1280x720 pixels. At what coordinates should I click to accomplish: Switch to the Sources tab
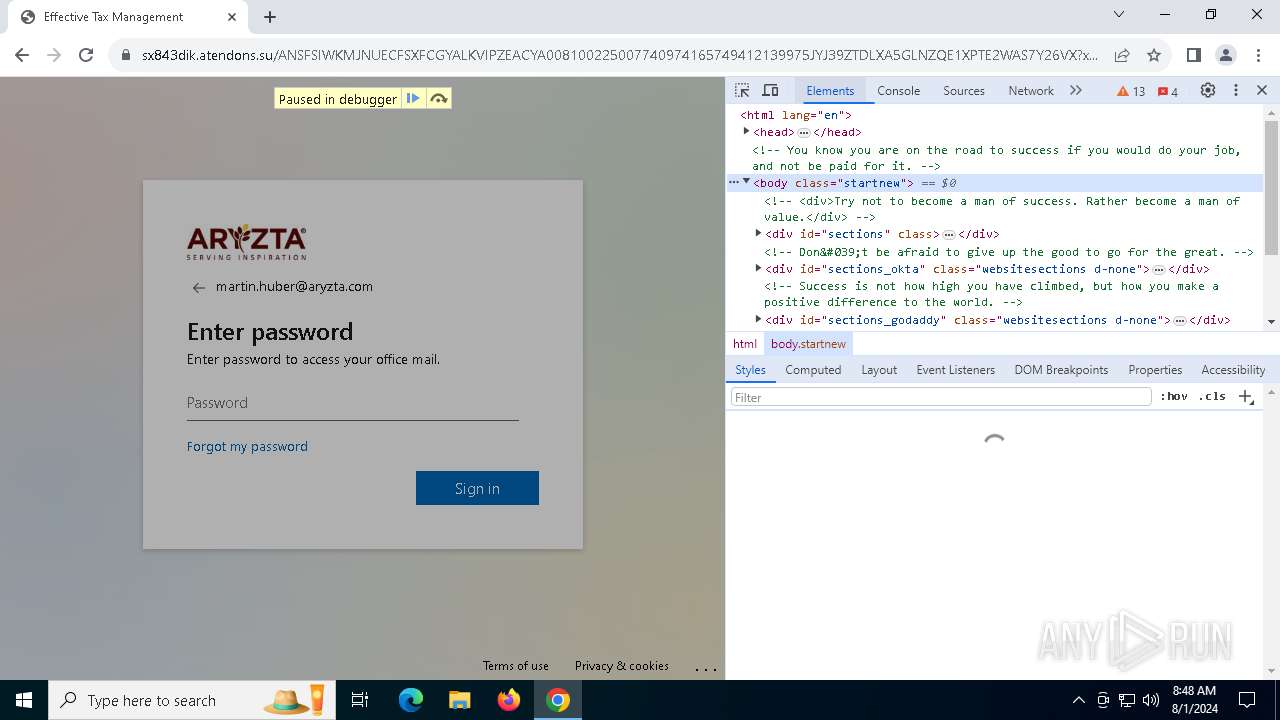pos(964,90)
